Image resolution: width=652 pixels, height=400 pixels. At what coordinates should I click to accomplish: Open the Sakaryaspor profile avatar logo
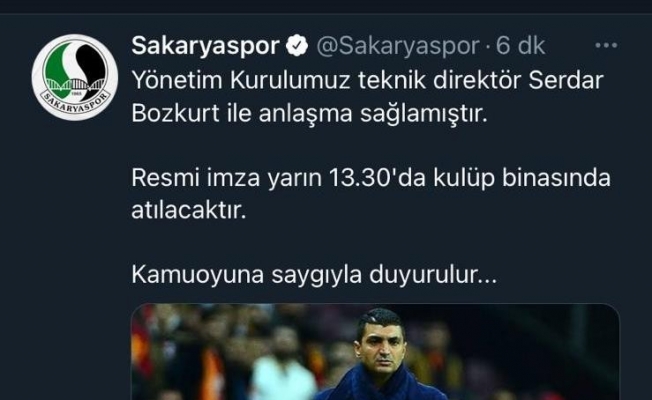click(x=75, y=77)
